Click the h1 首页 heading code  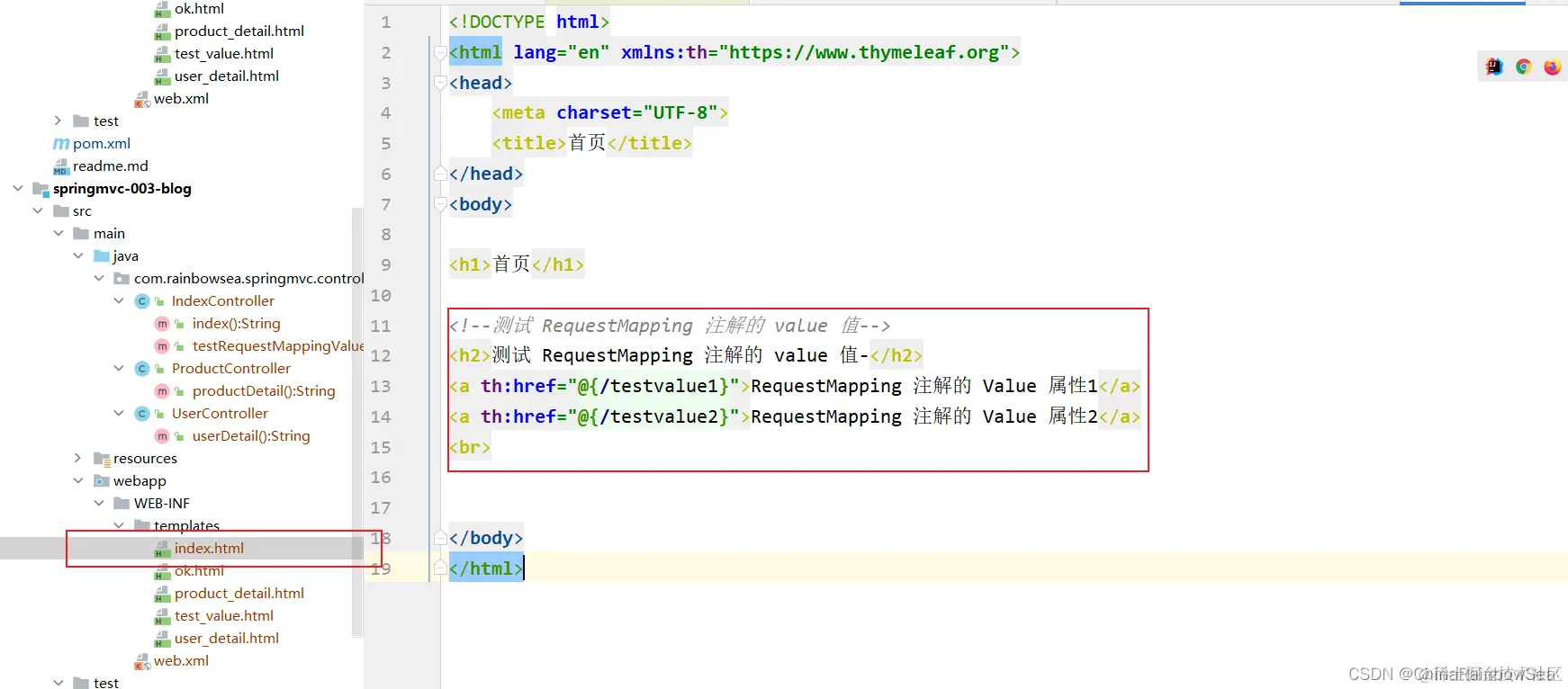[x=517, y=264]
